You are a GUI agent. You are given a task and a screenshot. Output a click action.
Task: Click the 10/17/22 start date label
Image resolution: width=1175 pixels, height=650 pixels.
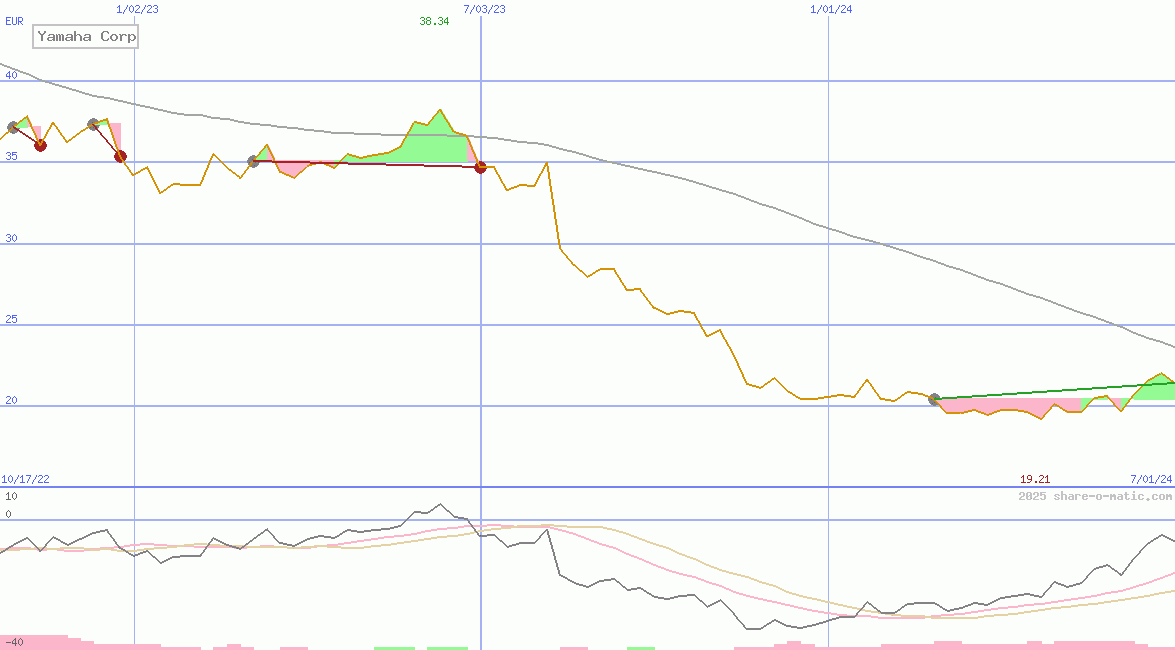coord(25,480)
